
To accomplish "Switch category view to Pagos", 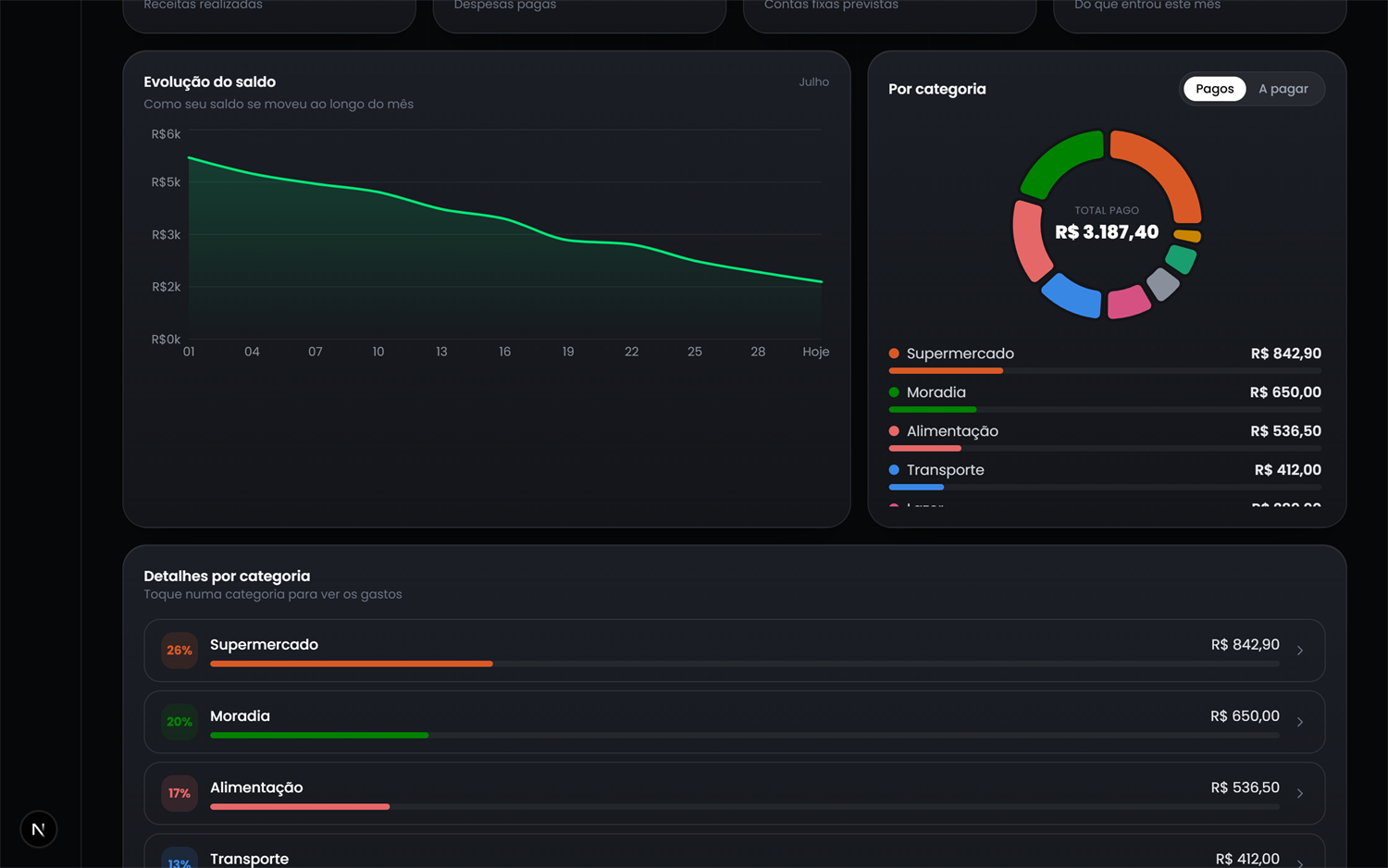I will tap(1214, 89).
